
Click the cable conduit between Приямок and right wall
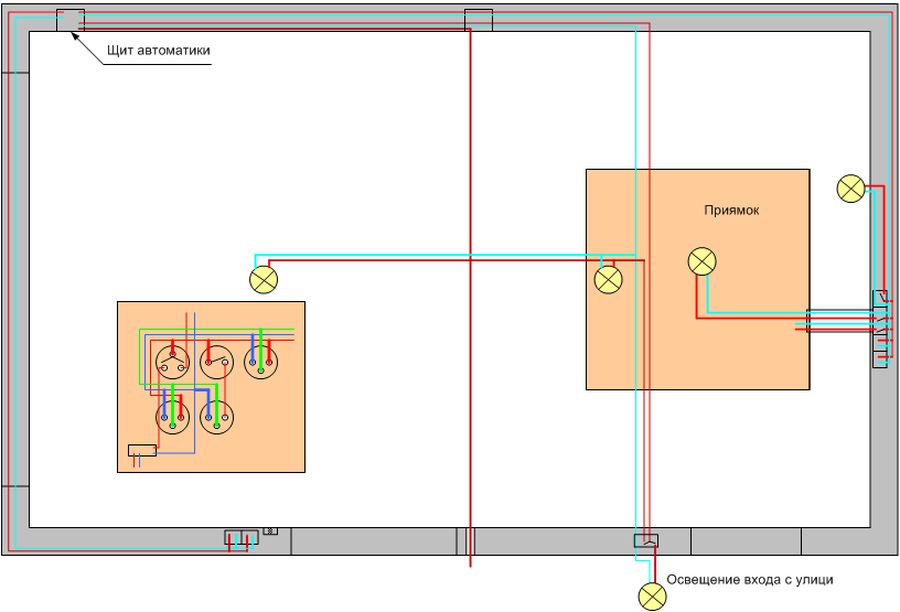tap(840, 320)
